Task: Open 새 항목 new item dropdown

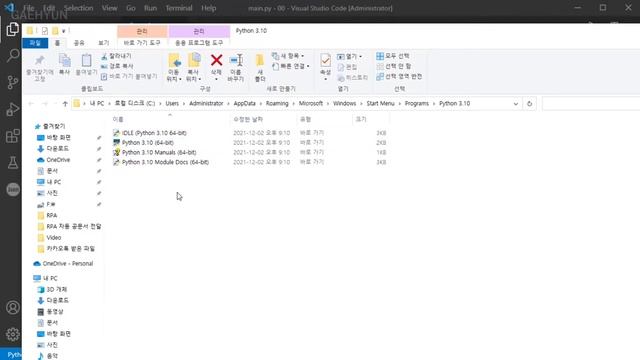Action: click(x=288, y=56)
